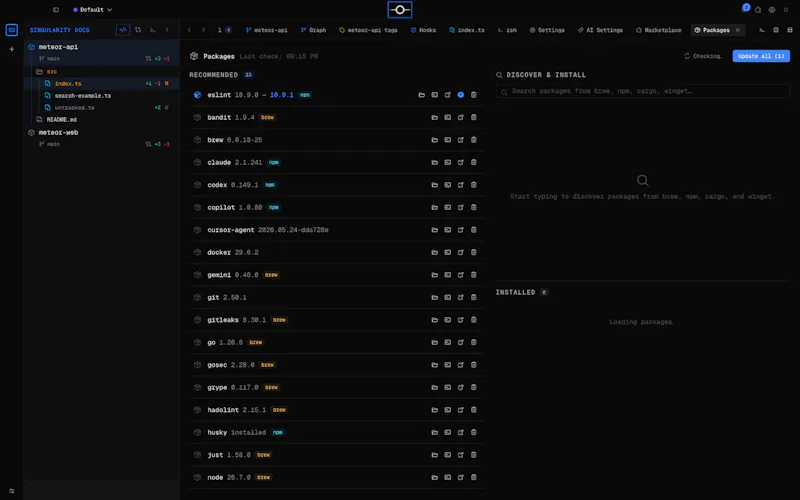This screenshot has height=500, width=800.
Task: Open external link icon for cursor-agent
Action: 461,230
